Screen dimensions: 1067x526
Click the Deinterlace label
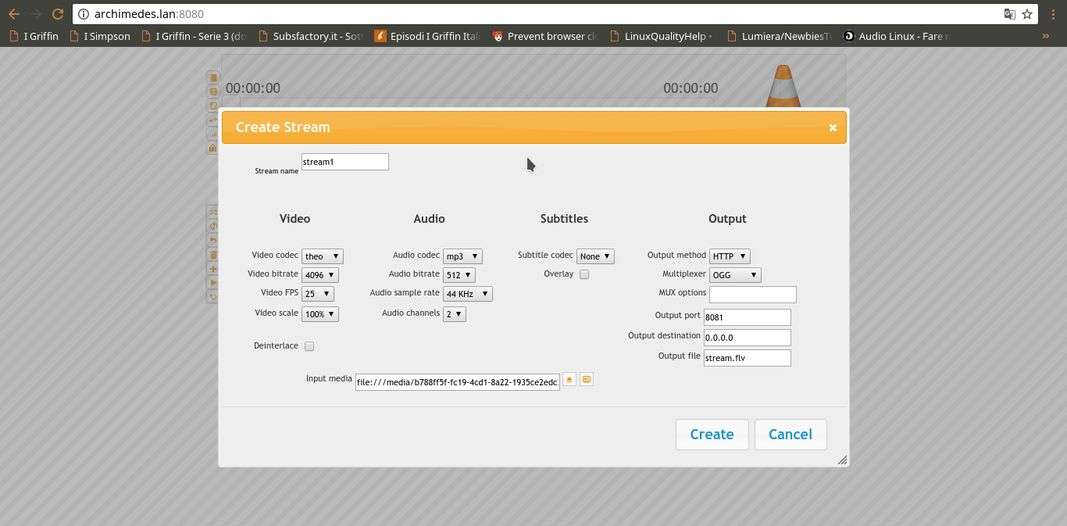coord(276,346)
